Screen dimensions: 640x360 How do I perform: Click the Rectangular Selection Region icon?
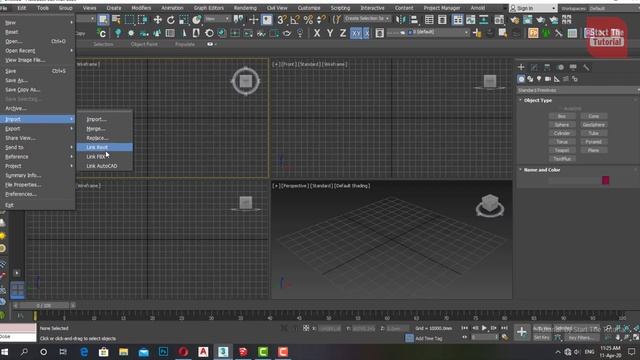[x=129, y=20]
